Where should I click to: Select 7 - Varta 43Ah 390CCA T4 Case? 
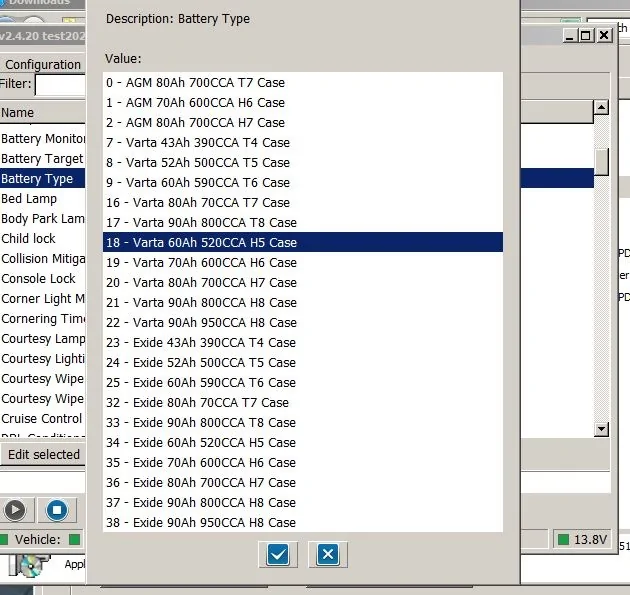303,143
